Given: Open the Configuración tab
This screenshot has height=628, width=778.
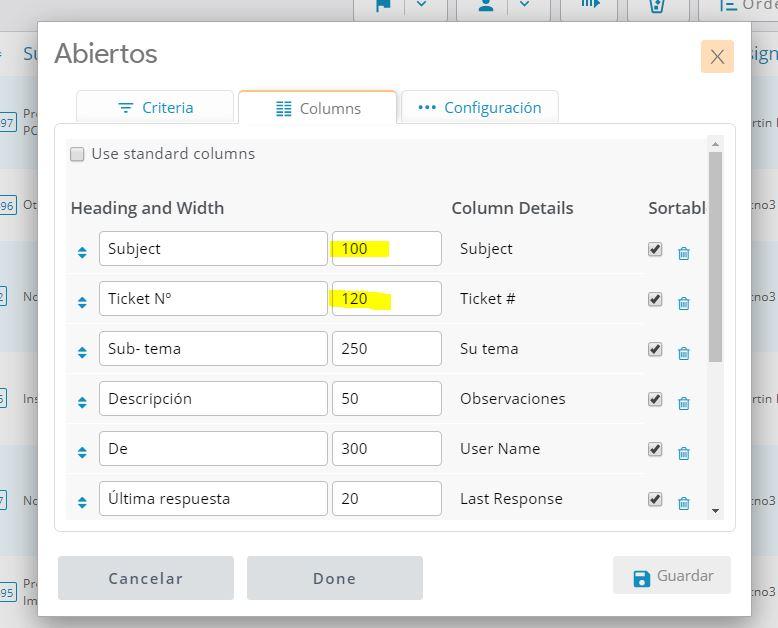Looking at the screenshot, I should (x=480, y=108).
